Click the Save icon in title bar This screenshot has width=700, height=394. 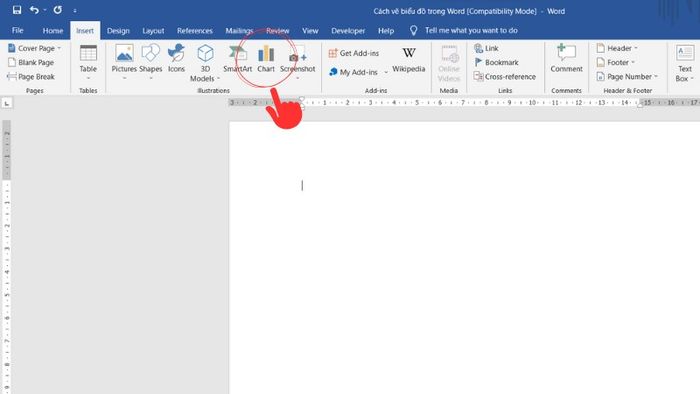pyautogui.click(x=17, y=10)
